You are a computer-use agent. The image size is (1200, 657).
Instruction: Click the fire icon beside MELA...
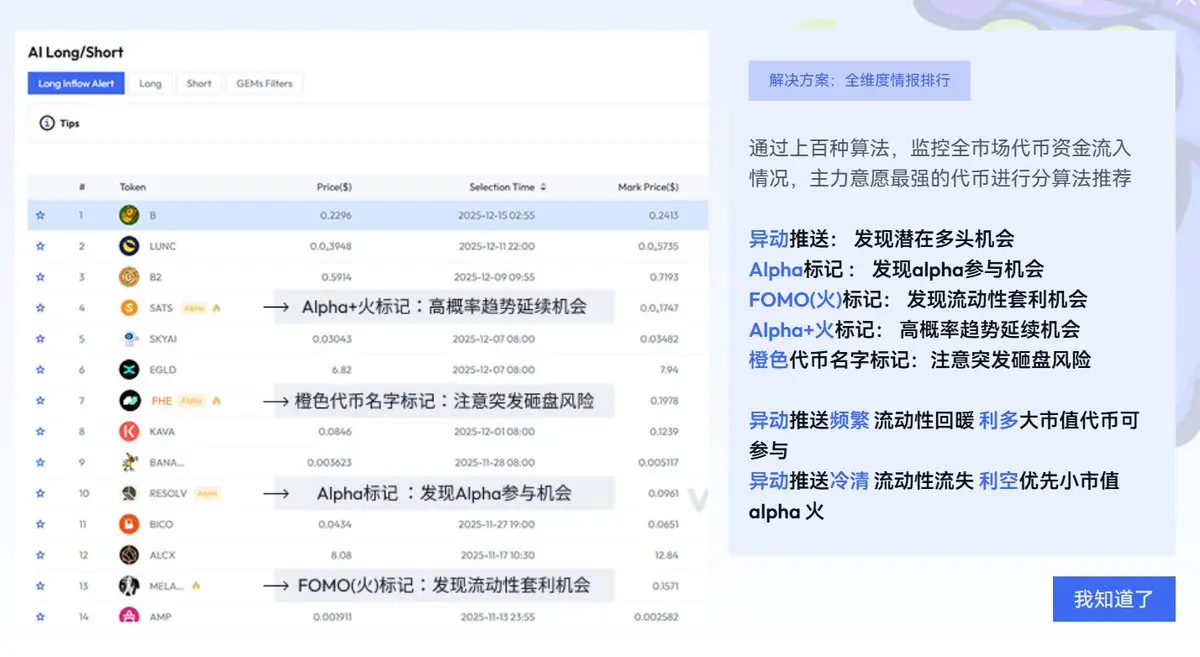[x=195, y=586]
